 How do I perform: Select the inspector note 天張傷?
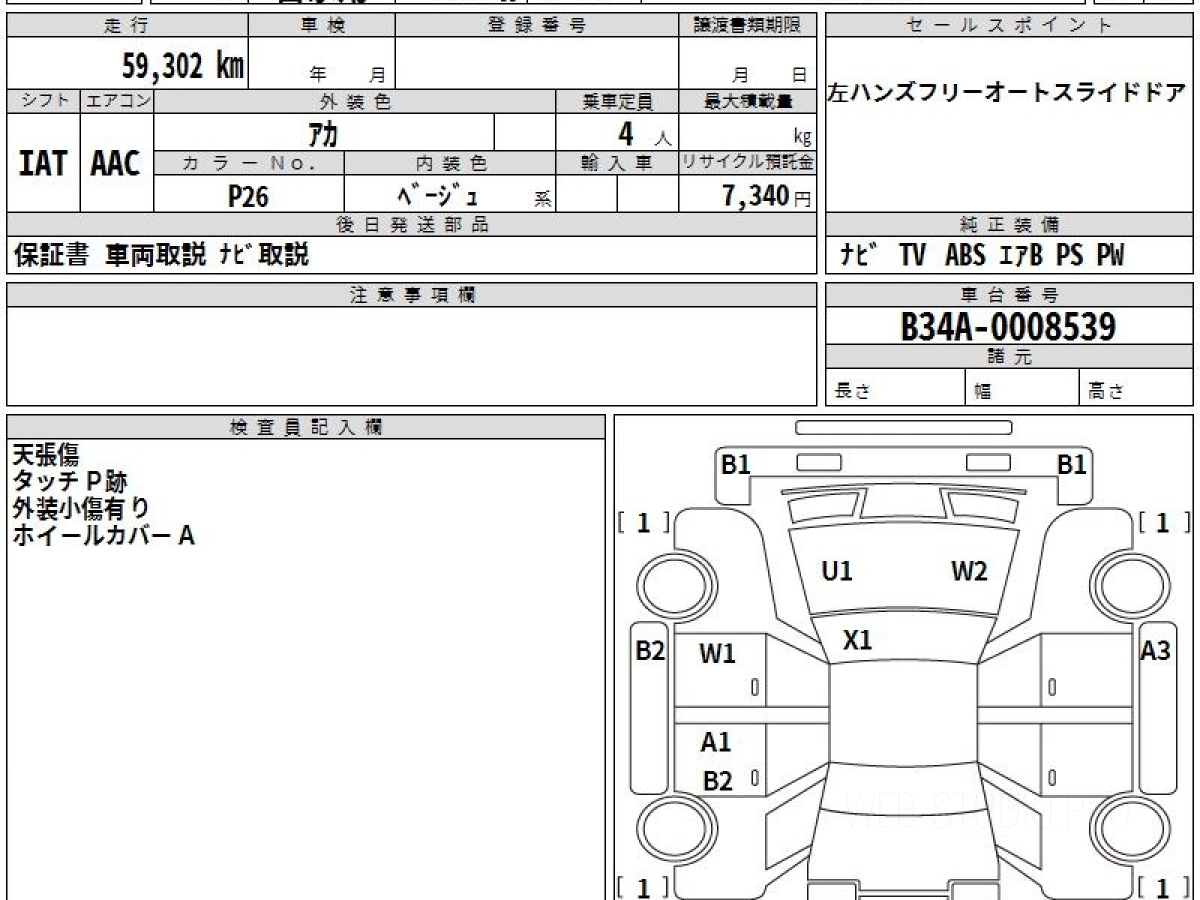pos(45,455)
